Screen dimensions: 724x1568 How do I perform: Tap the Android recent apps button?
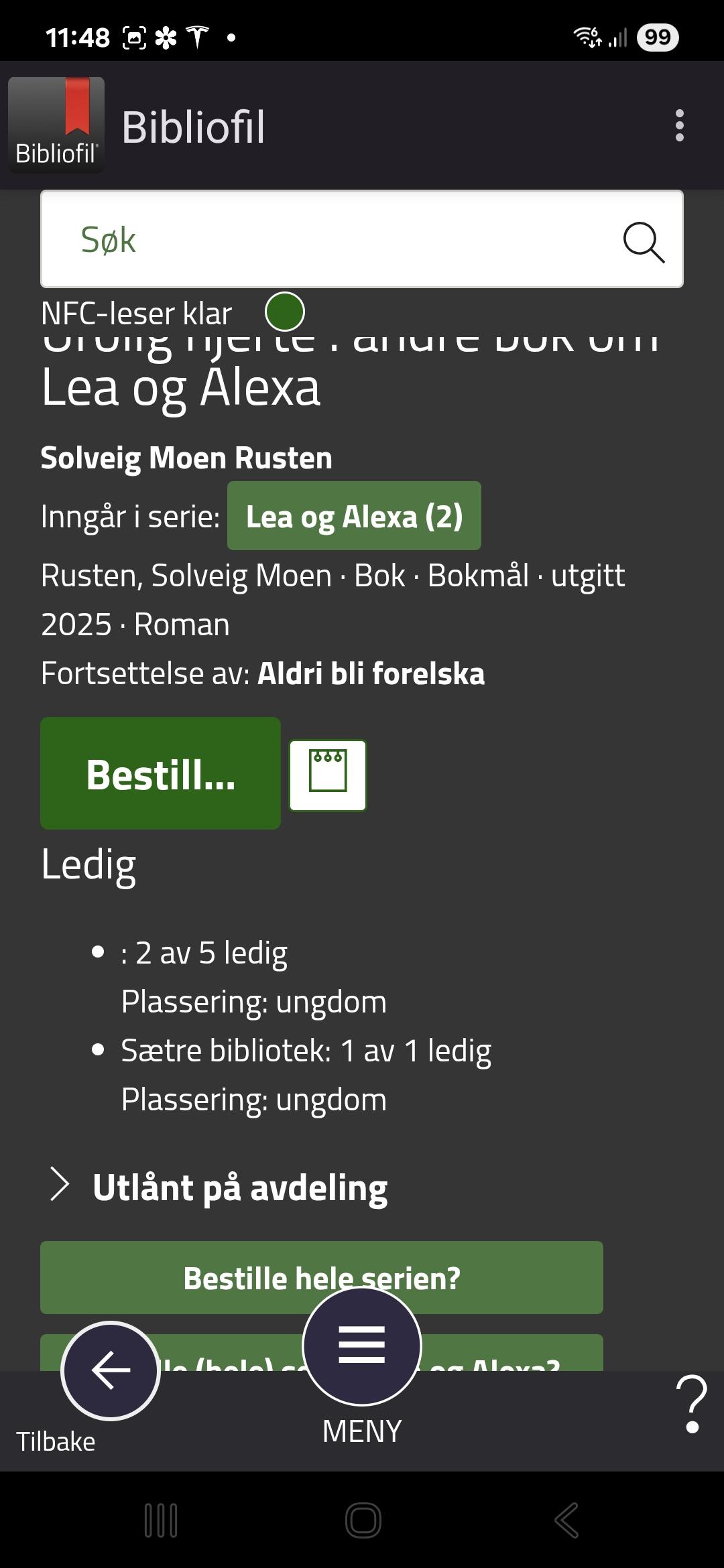[x=161, y=1520]
